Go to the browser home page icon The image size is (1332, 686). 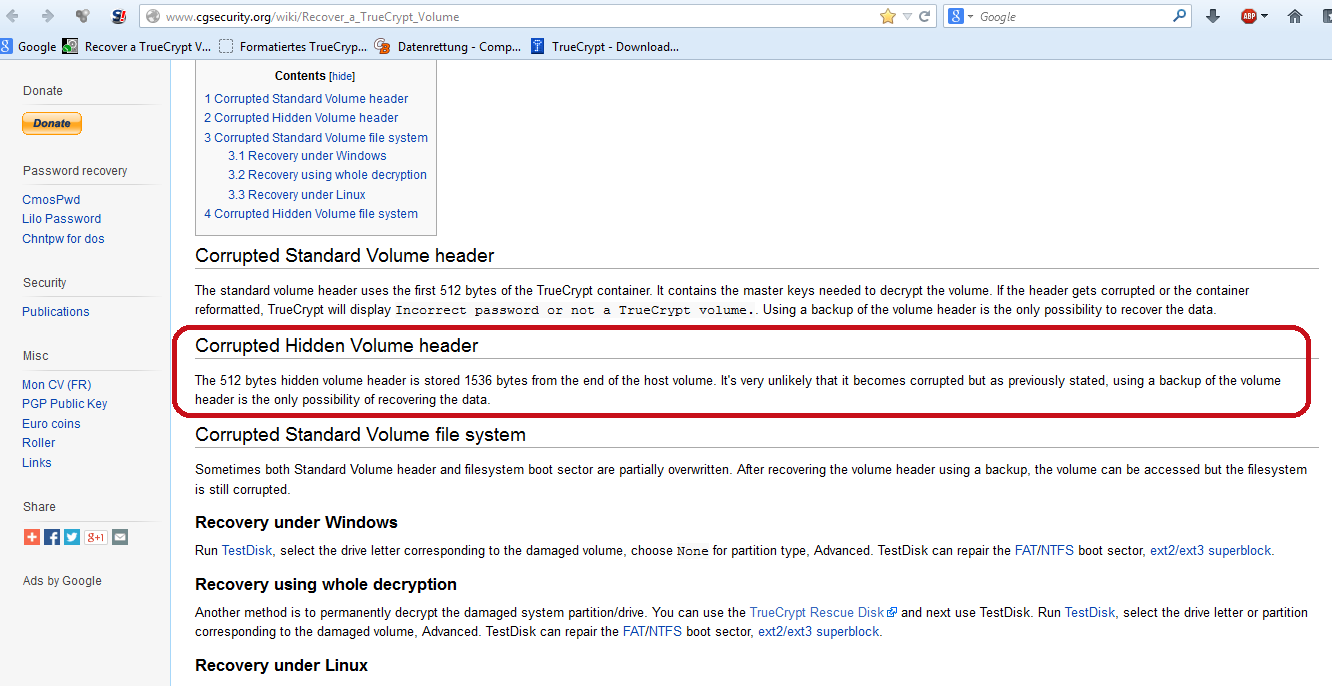(1295, 16)
